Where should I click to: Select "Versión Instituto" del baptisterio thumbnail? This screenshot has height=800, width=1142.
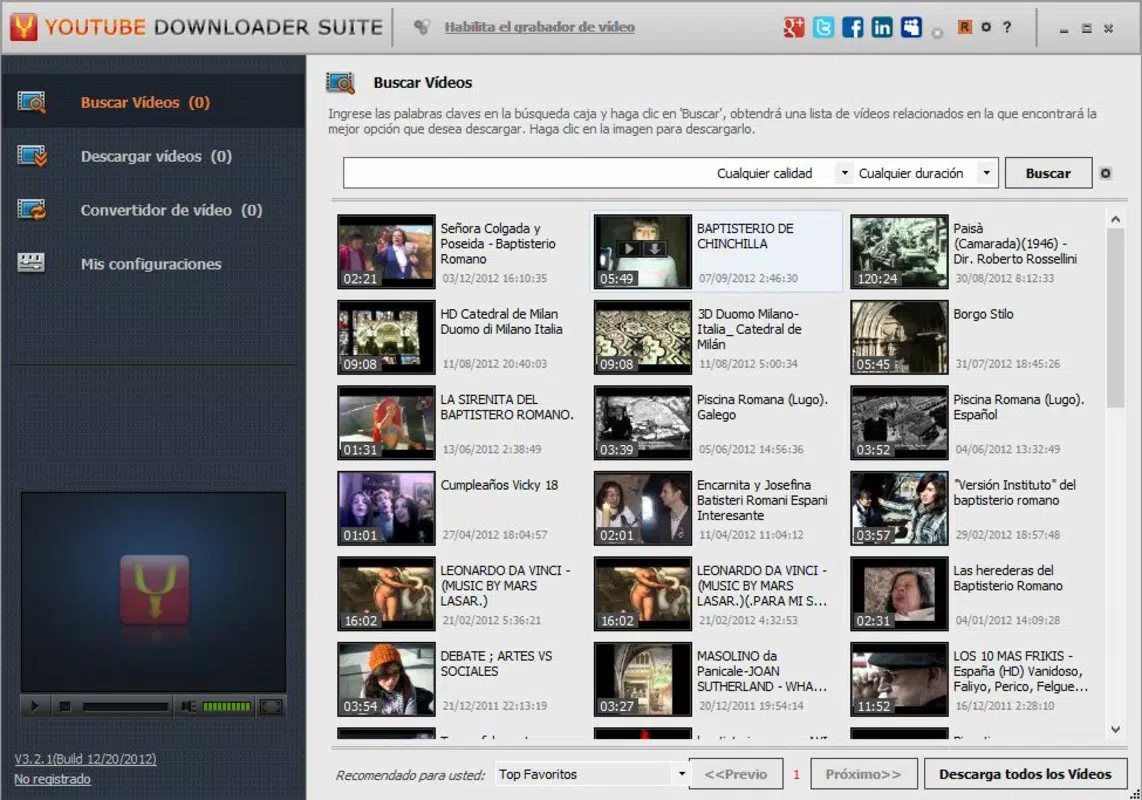click(x=899, y=508)
